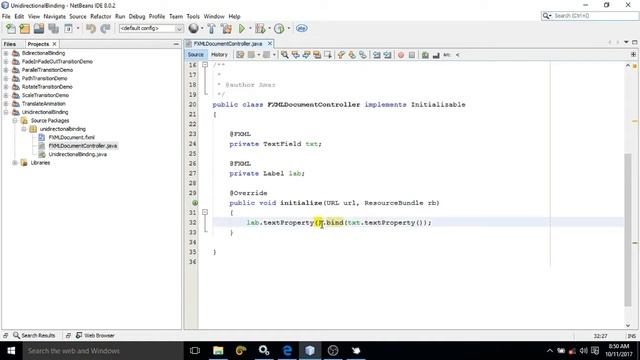Click Find Previous Occurrence icon
Screen dimensions: 640x360
coord(296,55)
